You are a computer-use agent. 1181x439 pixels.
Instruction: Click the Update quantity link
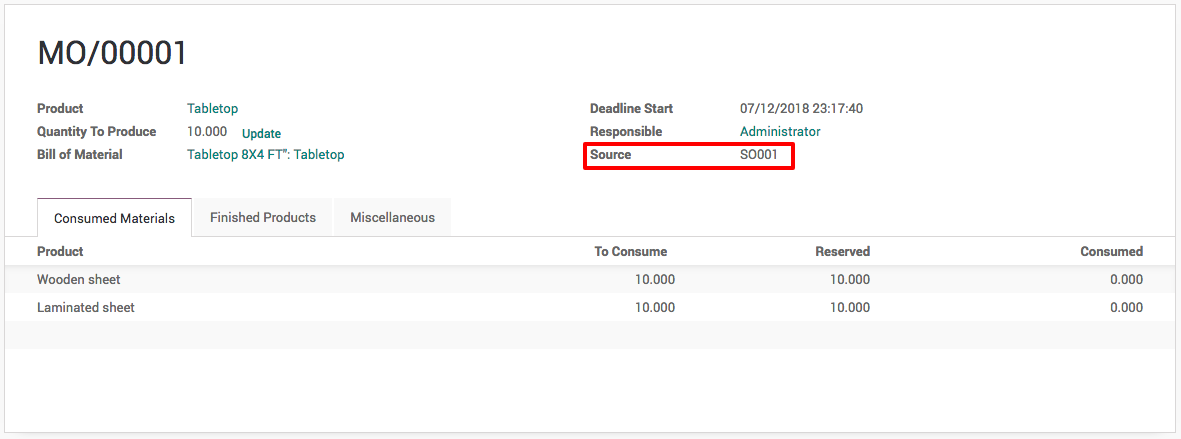click(x=261, y=133)
